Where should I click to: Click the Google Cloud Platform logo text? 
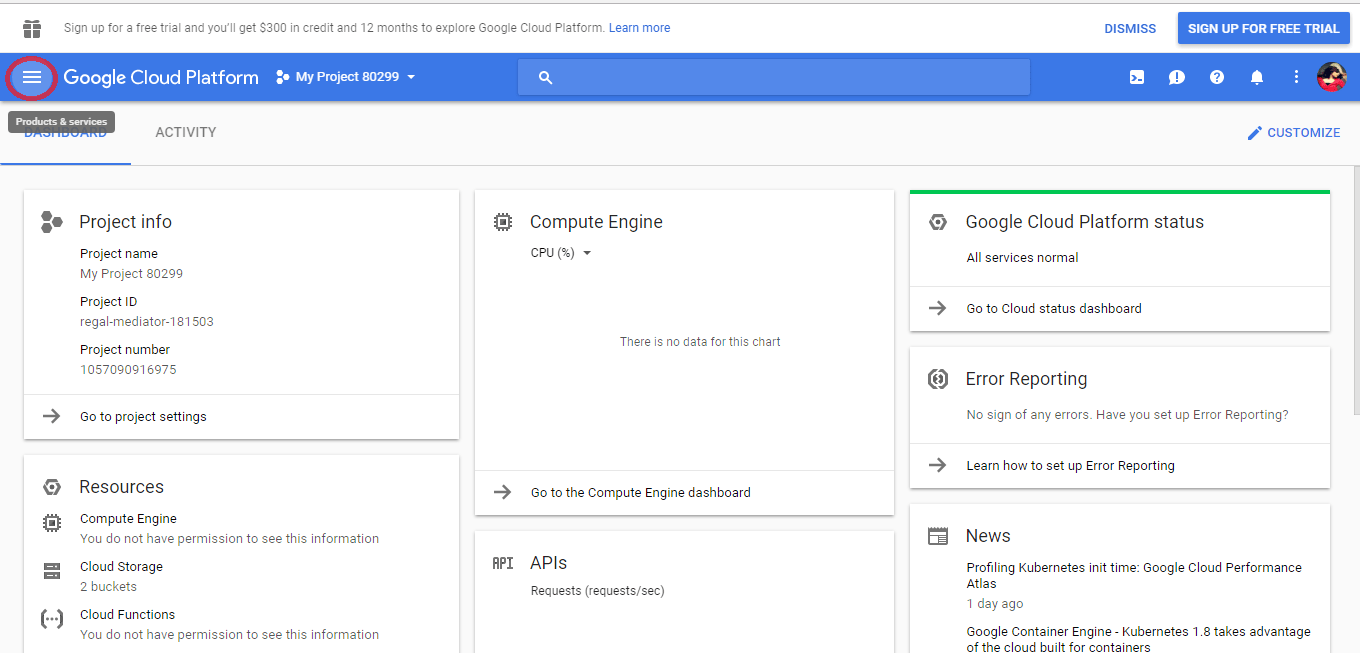click(161, 77)
